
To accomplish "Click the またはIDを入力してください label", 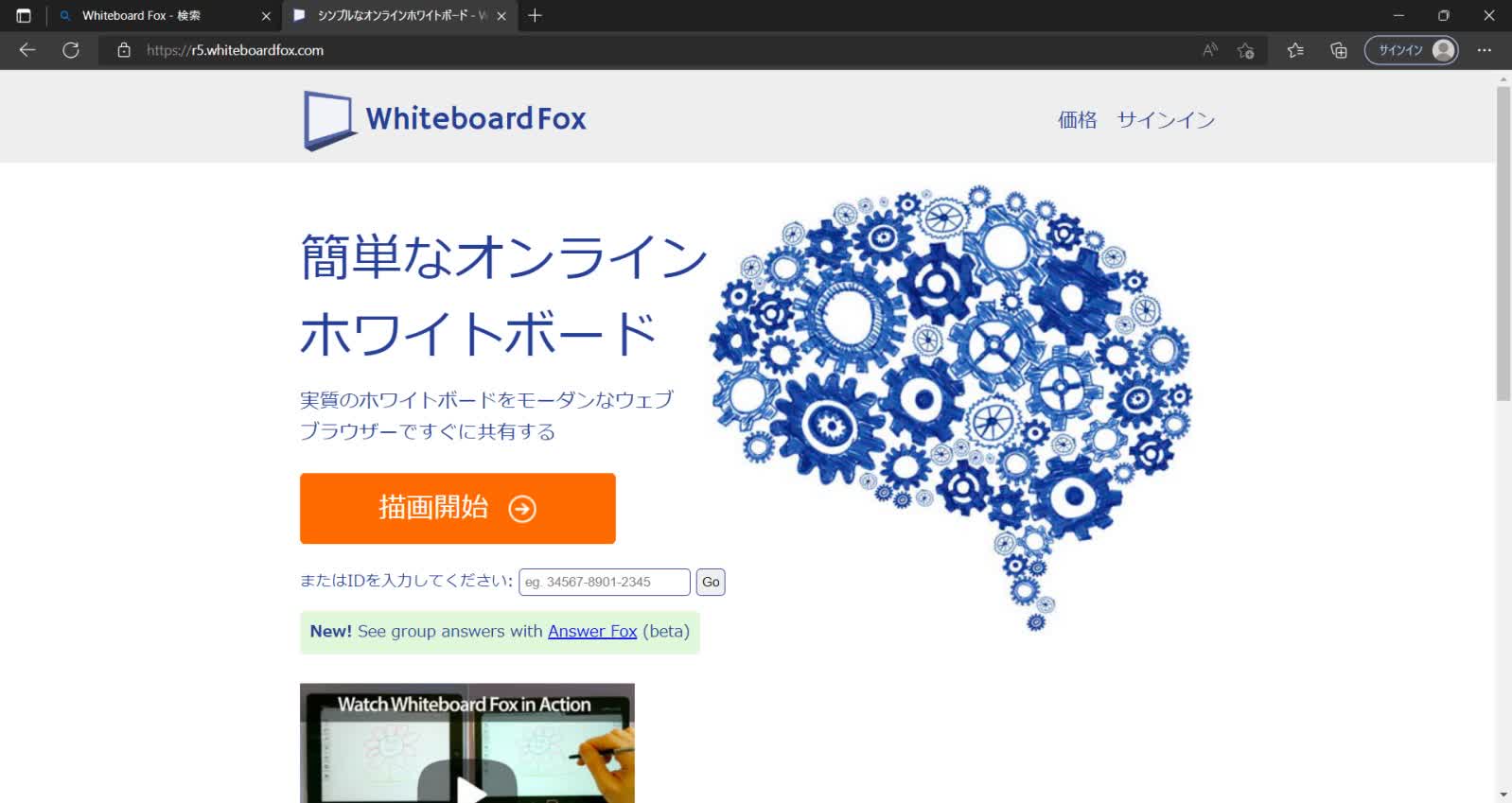I will click(406, 581).
